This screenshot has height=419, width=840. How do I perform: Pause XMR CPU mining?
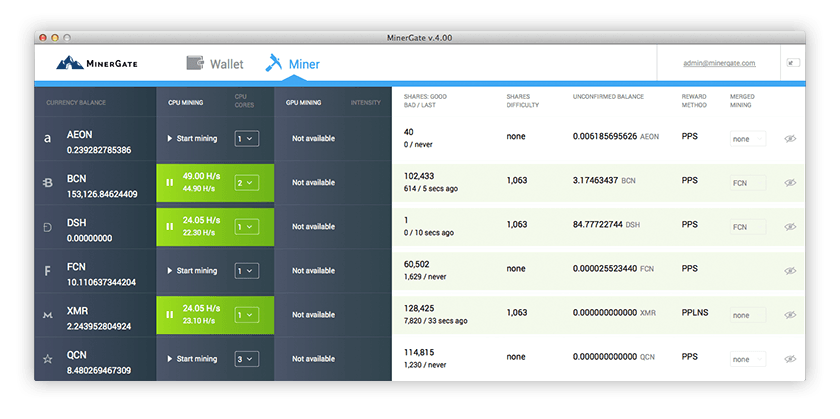tap(169, 315)
